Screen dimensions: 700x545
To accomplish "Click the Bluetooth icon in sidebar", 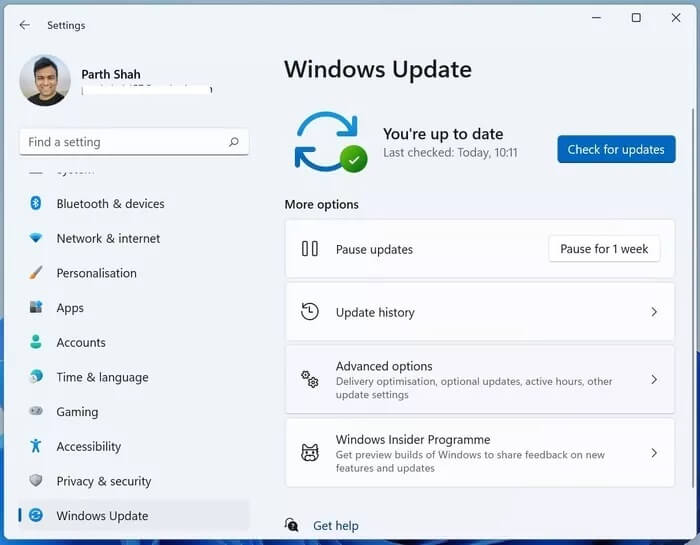I will click(36, 203).
